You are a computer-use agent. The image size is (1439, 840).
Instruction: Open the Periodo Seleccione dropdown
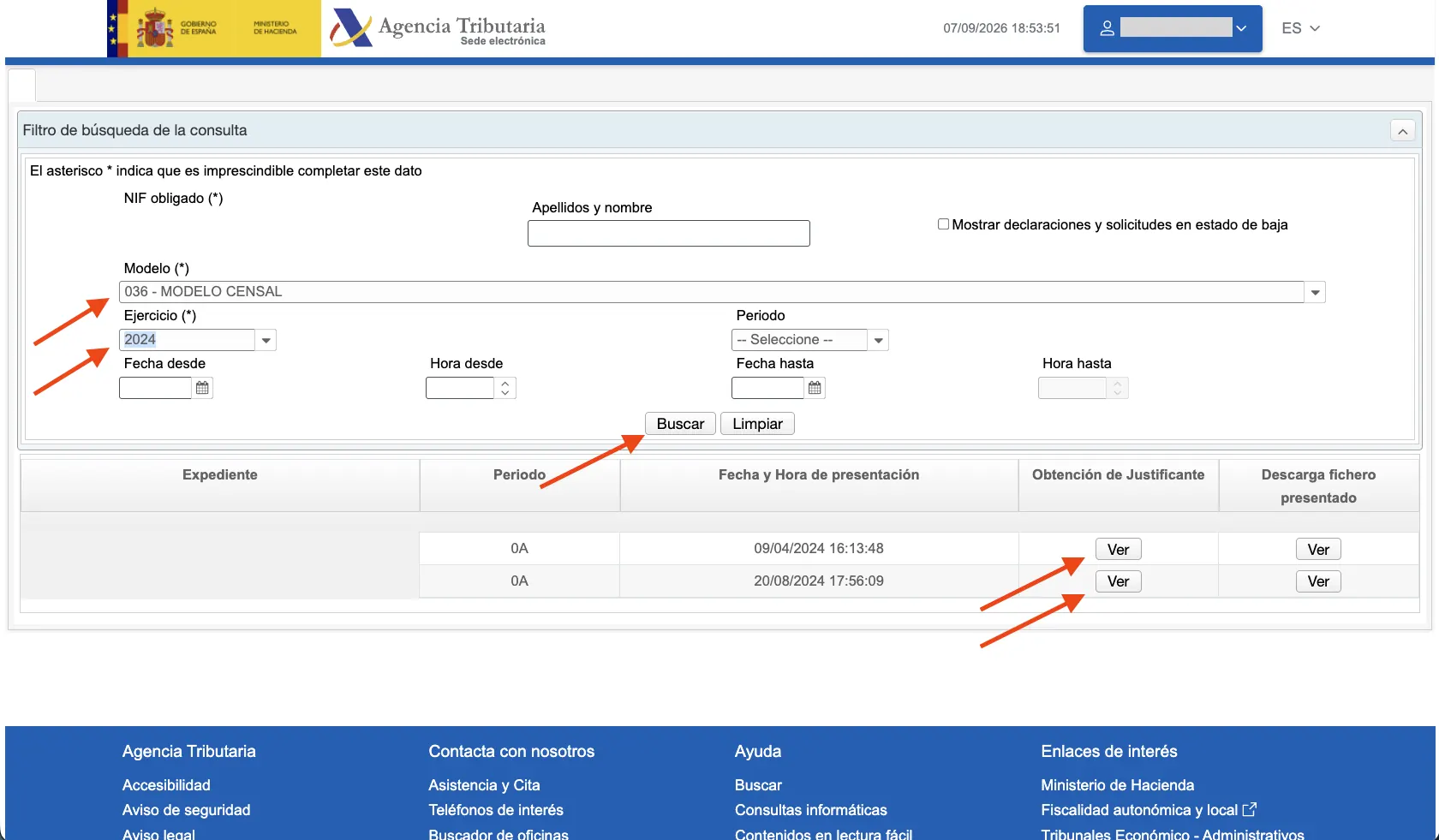point(878,340)
